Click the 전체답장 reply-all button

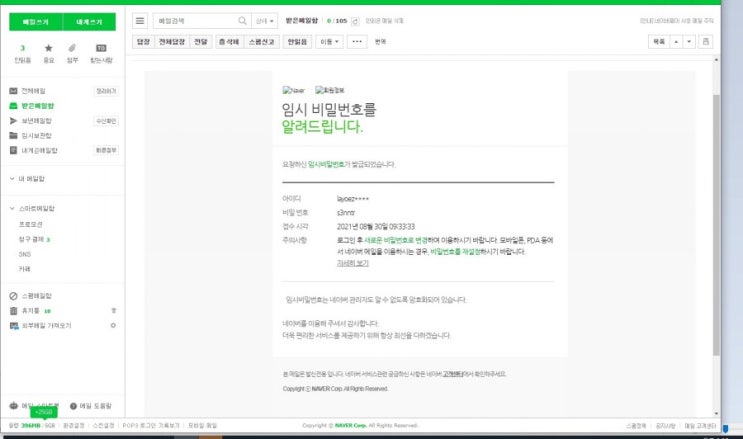coord(172,42)
